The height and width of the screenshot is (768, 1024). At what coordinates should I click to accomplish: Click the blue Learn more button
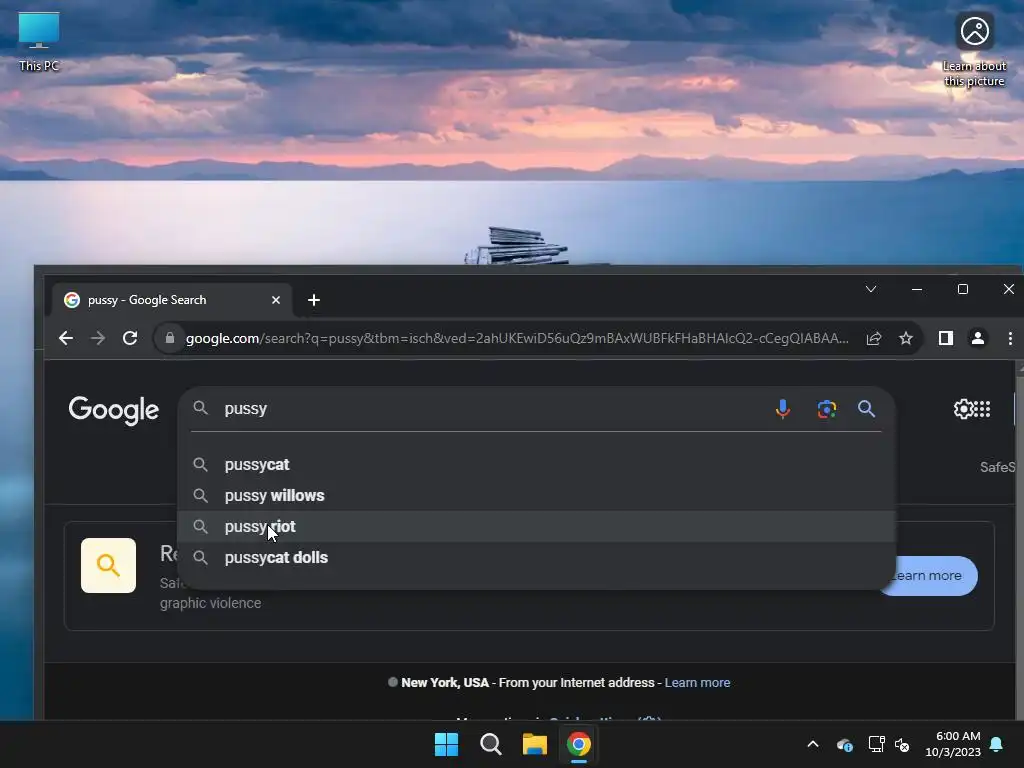(929, 575)
